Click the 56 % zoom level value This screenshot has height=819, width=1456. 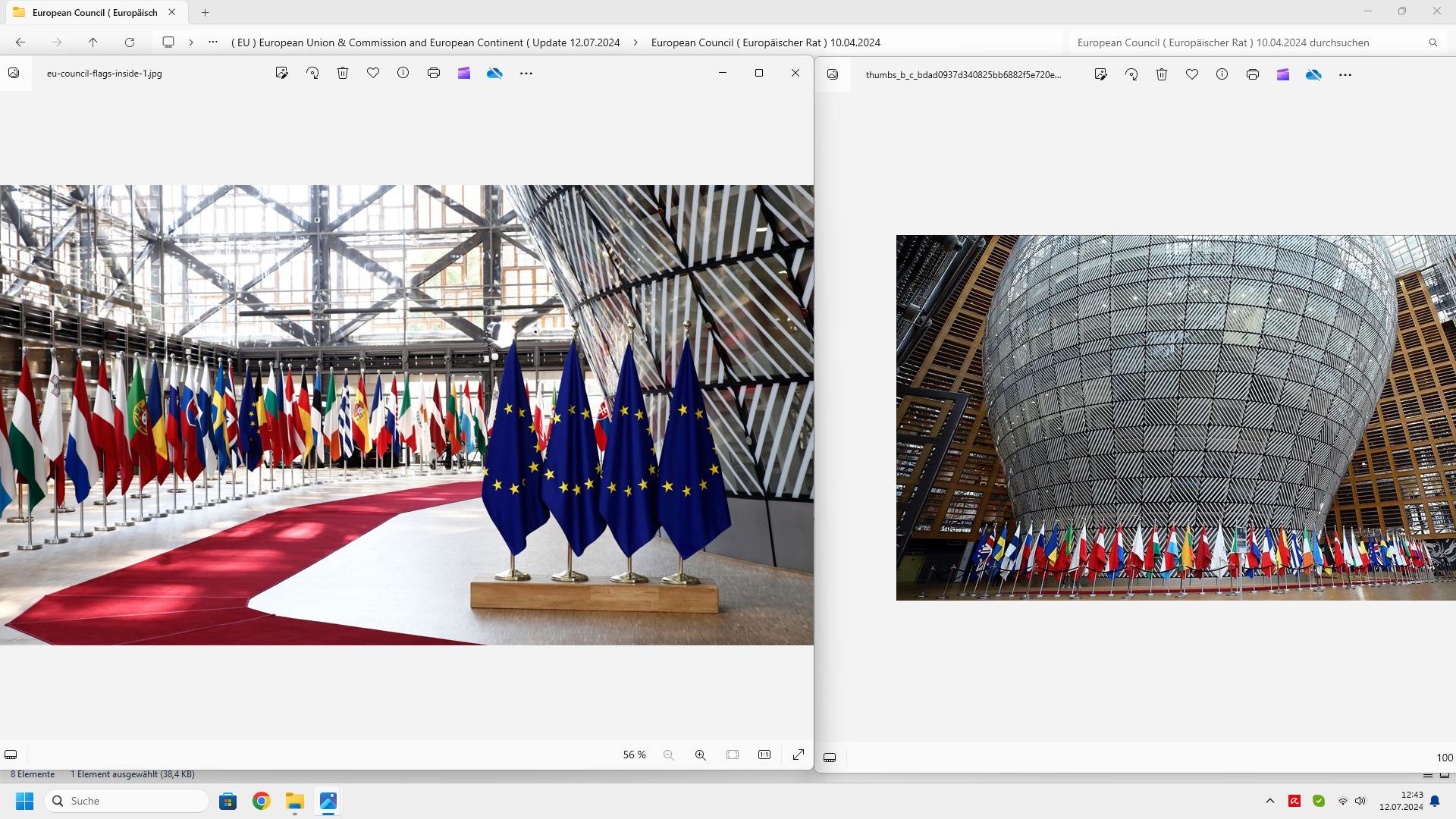635,755
